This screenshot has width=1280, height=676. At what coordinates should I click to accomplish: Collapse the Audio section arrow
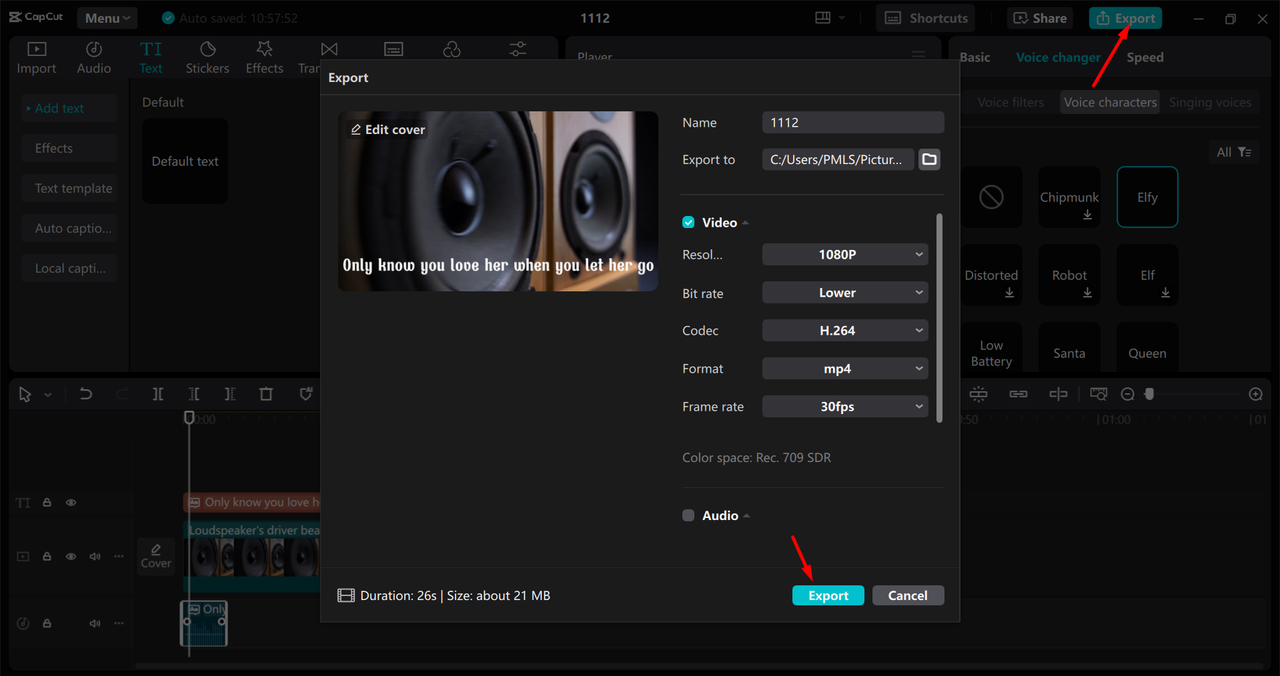click(x=747, y=516)
